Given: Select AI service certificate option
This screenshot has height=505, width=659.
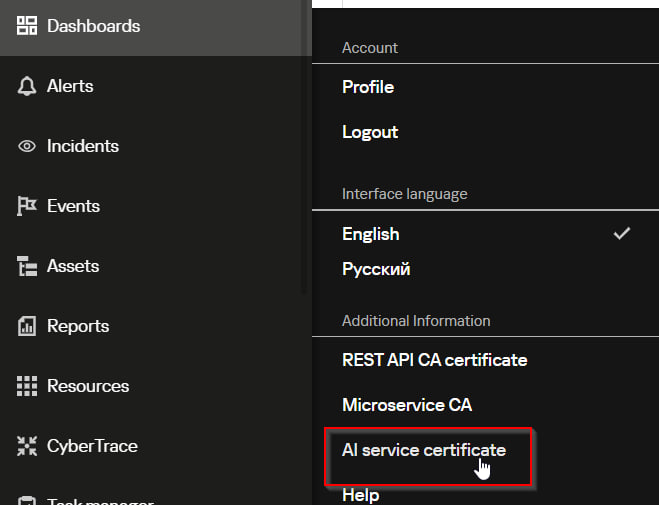Looking at the screenshot, I should (x=424, y=450).
